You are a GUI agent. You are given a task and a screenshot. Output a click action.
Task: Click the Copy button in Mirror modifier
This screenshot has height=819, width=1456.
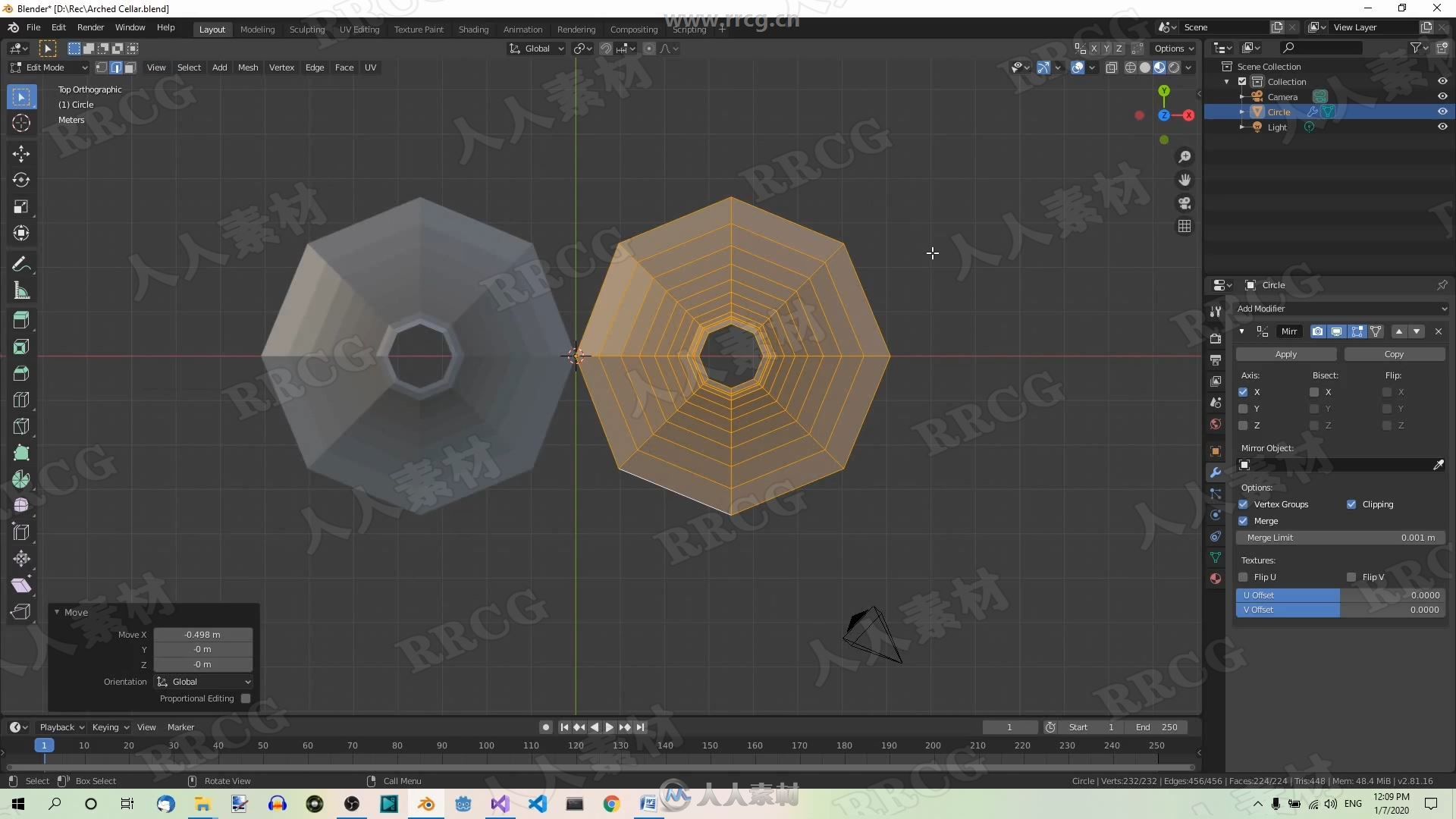[x=1393, y=353]
